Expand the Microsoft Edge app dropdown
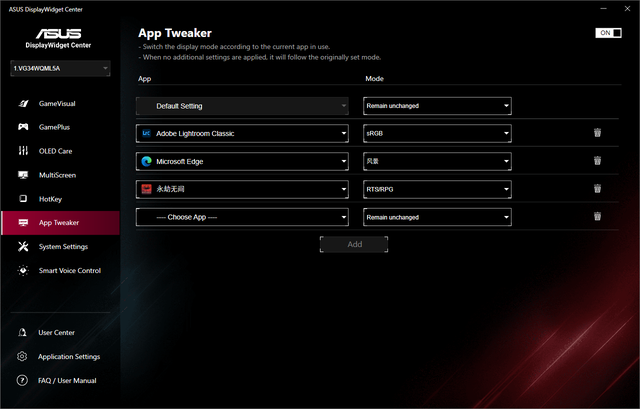640x409 pixels. (x=242, y=161)
